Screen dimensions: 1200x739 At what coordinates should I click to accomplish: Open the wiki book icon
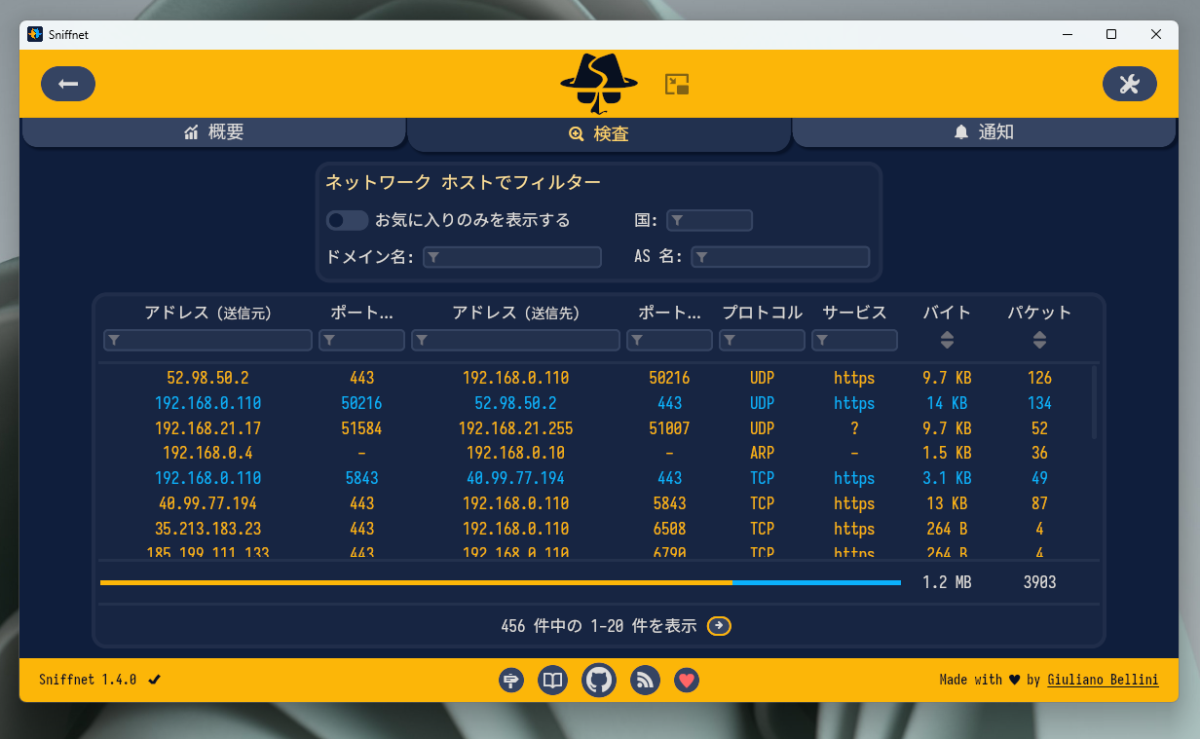click(553, 681)
